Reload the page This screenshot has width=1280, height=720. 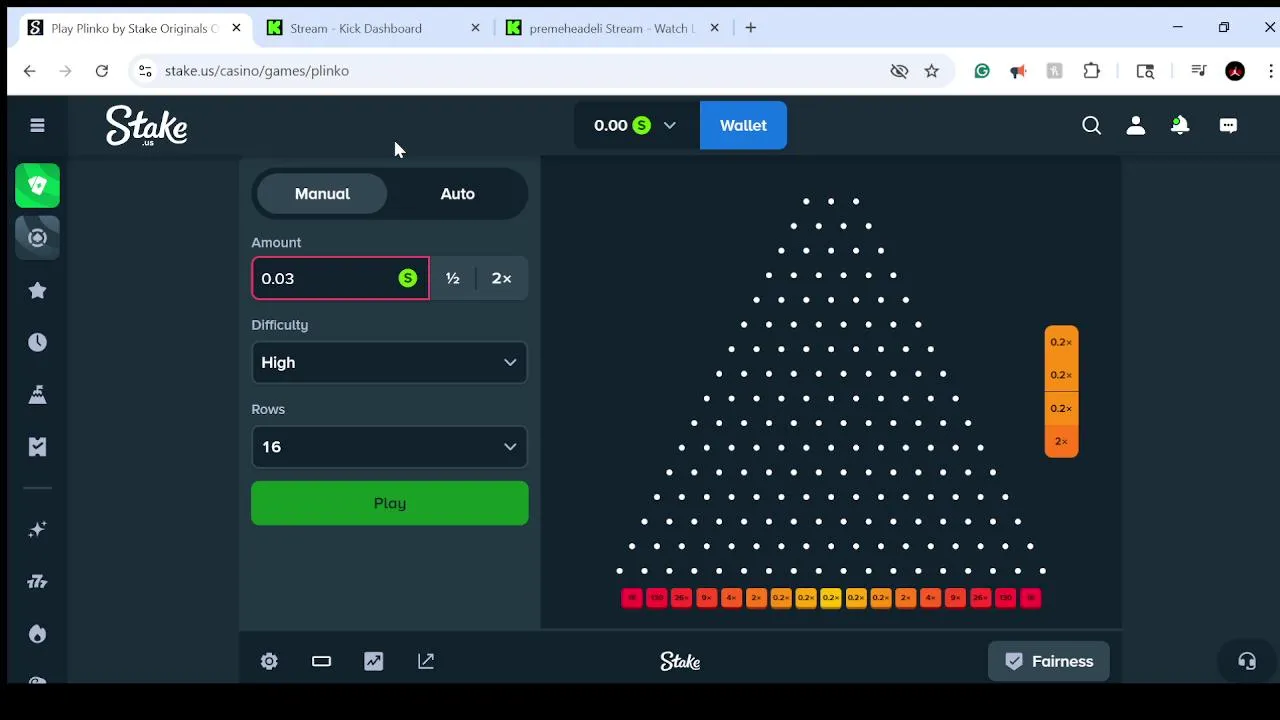pyautogui.click(x=102, y=71)
